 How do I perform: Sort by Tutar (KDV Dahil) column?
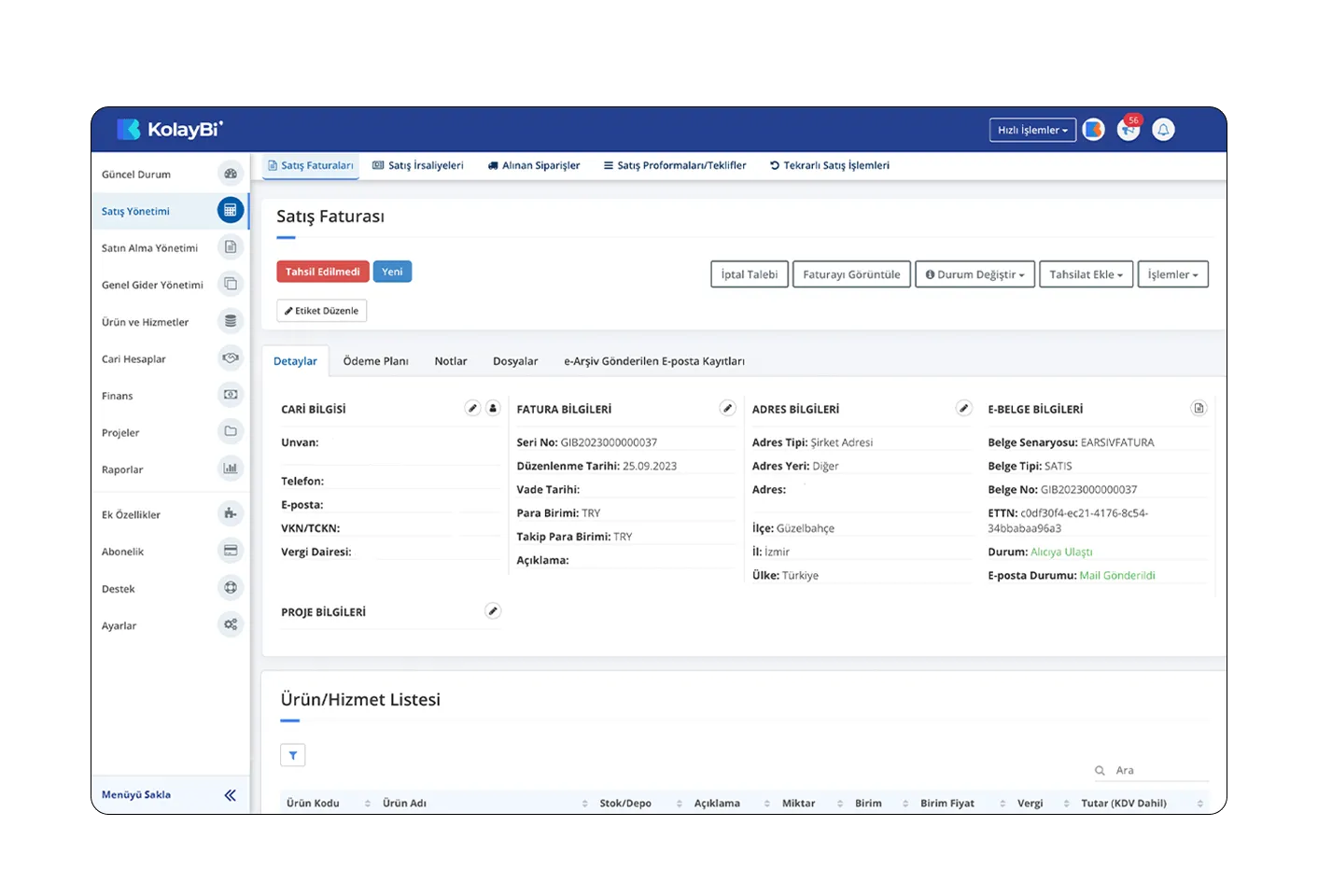(1142, 803)
